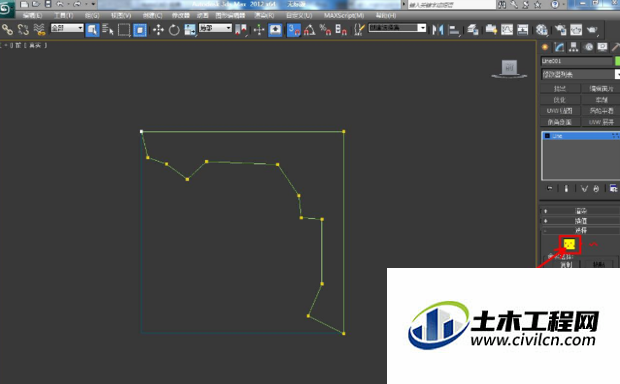Expand the Modifier List dropdown

pos(580,74)
